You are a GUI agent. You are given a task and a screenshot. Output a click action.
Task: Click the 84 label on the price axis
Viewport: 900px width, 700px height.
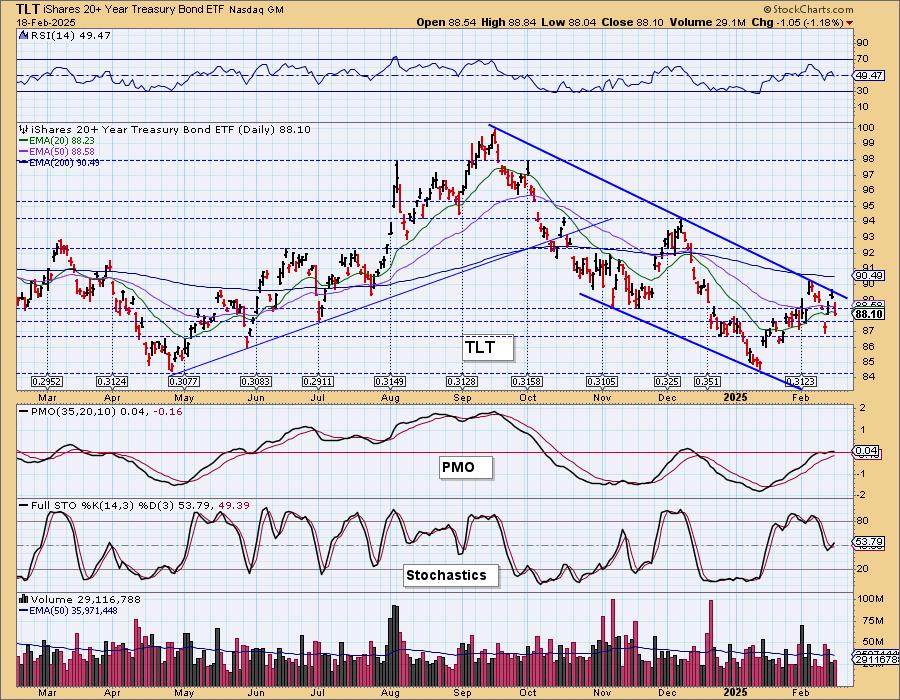[868, 377]
